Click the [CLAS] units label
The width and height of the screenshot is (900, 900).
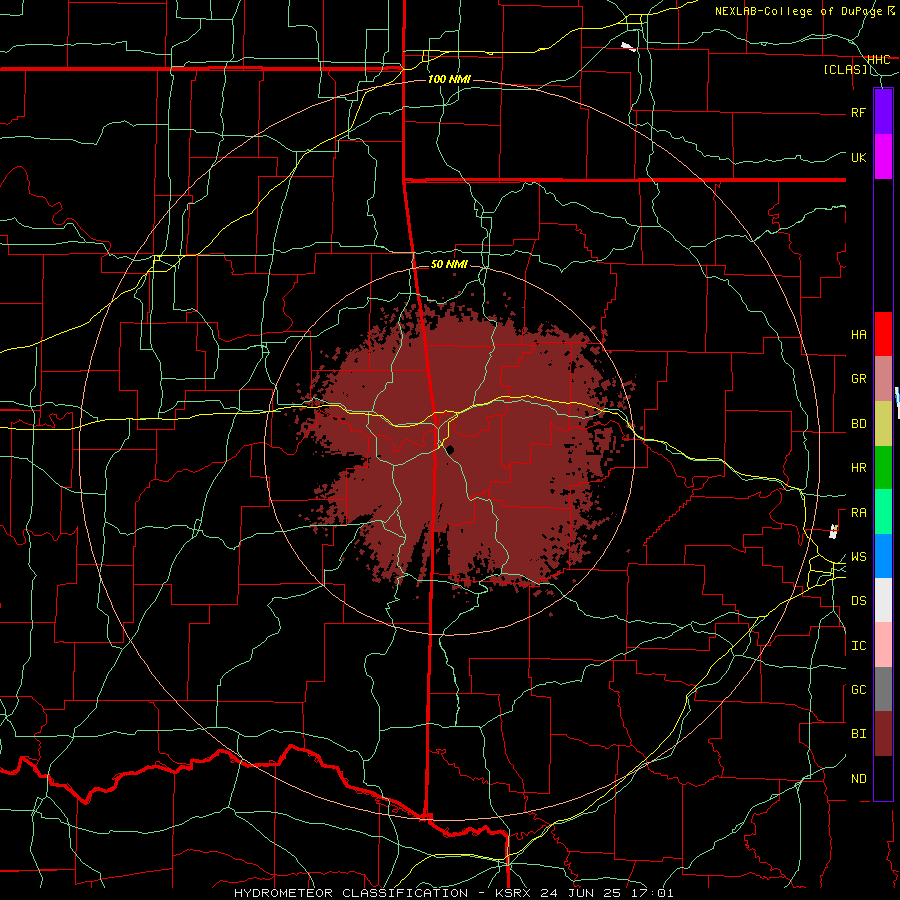coord(845,70)
